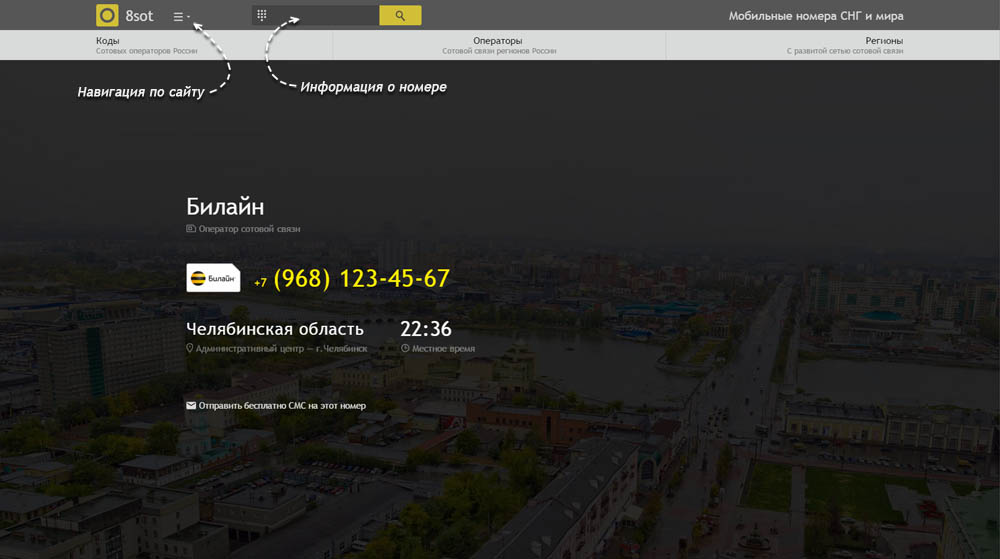Select phone number (968) 123-45-67

(x=362, y=279)
